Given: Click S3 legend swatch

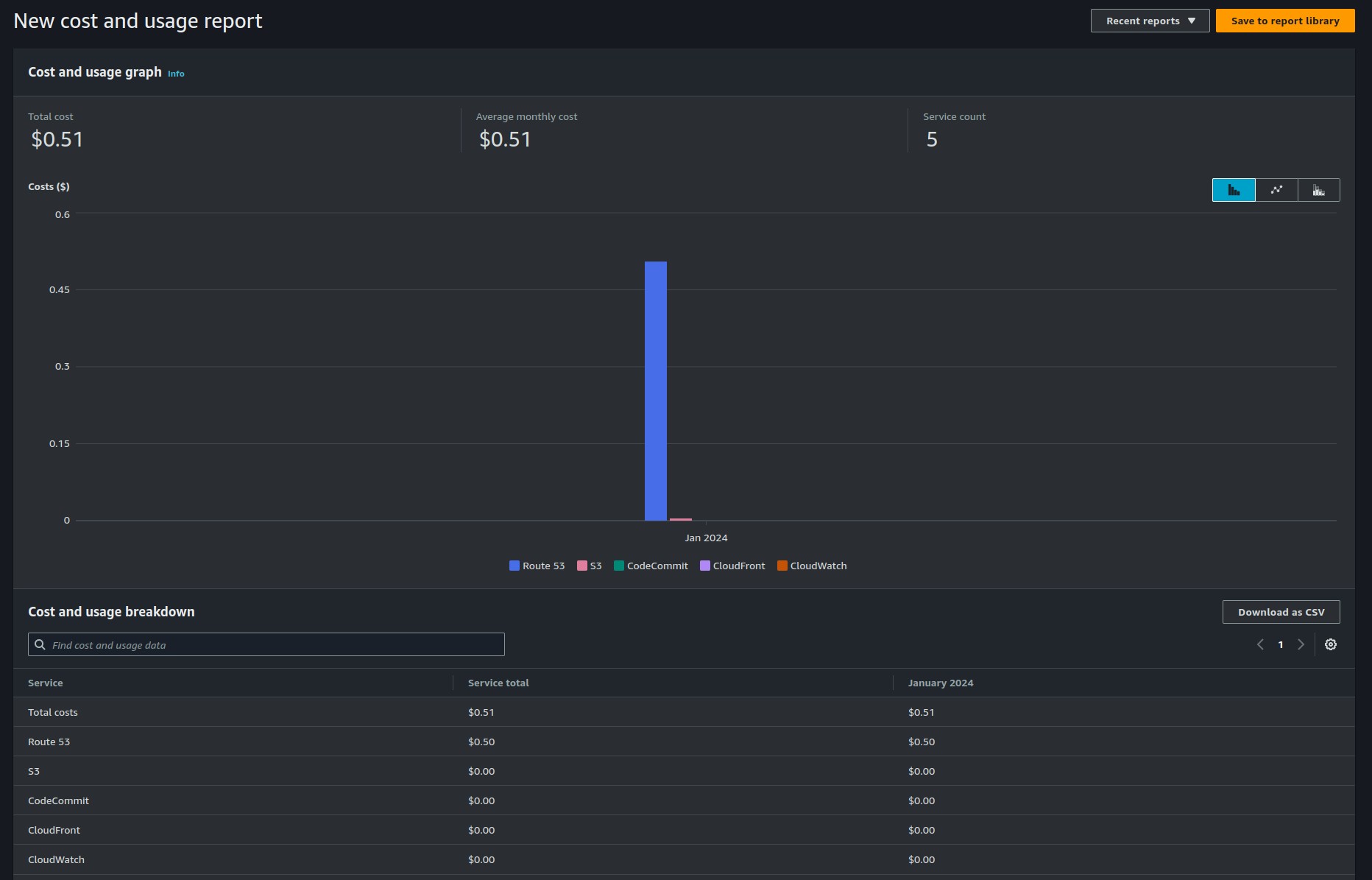Looking at the screenshot, I should coord(582,566).
